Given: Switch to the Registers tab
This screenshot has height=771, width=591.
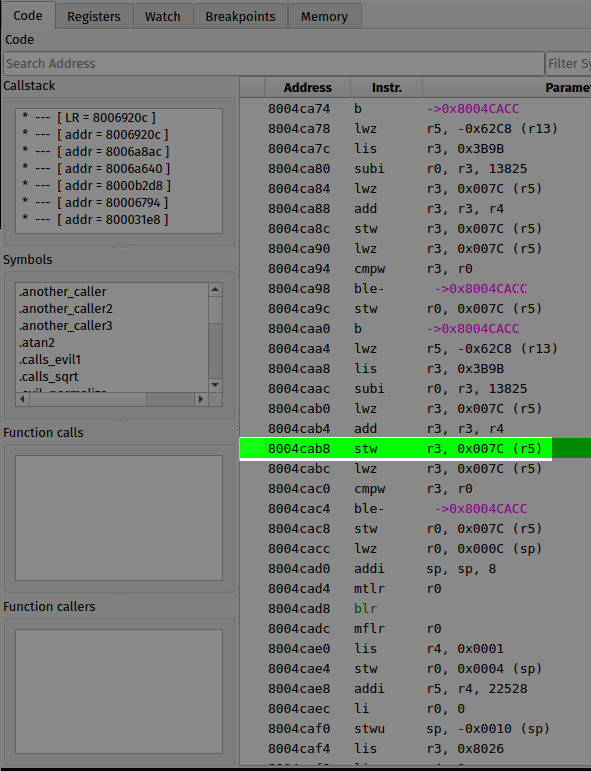Looking at the screenshot, I should coord(93,16).
